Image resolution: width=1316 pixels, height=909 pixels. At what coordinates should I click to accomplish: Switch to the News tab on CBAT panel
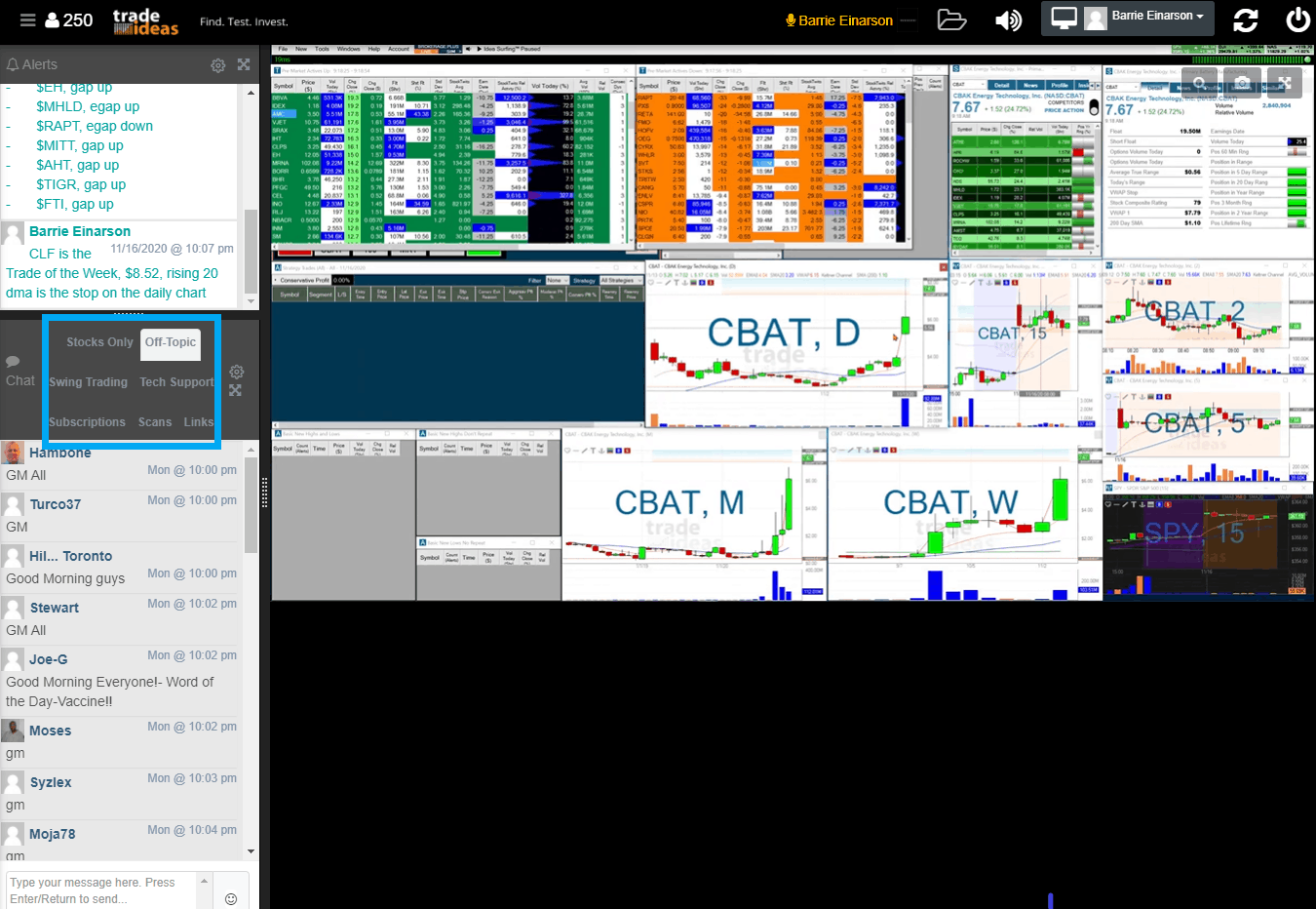click(x=1184, y=87)
